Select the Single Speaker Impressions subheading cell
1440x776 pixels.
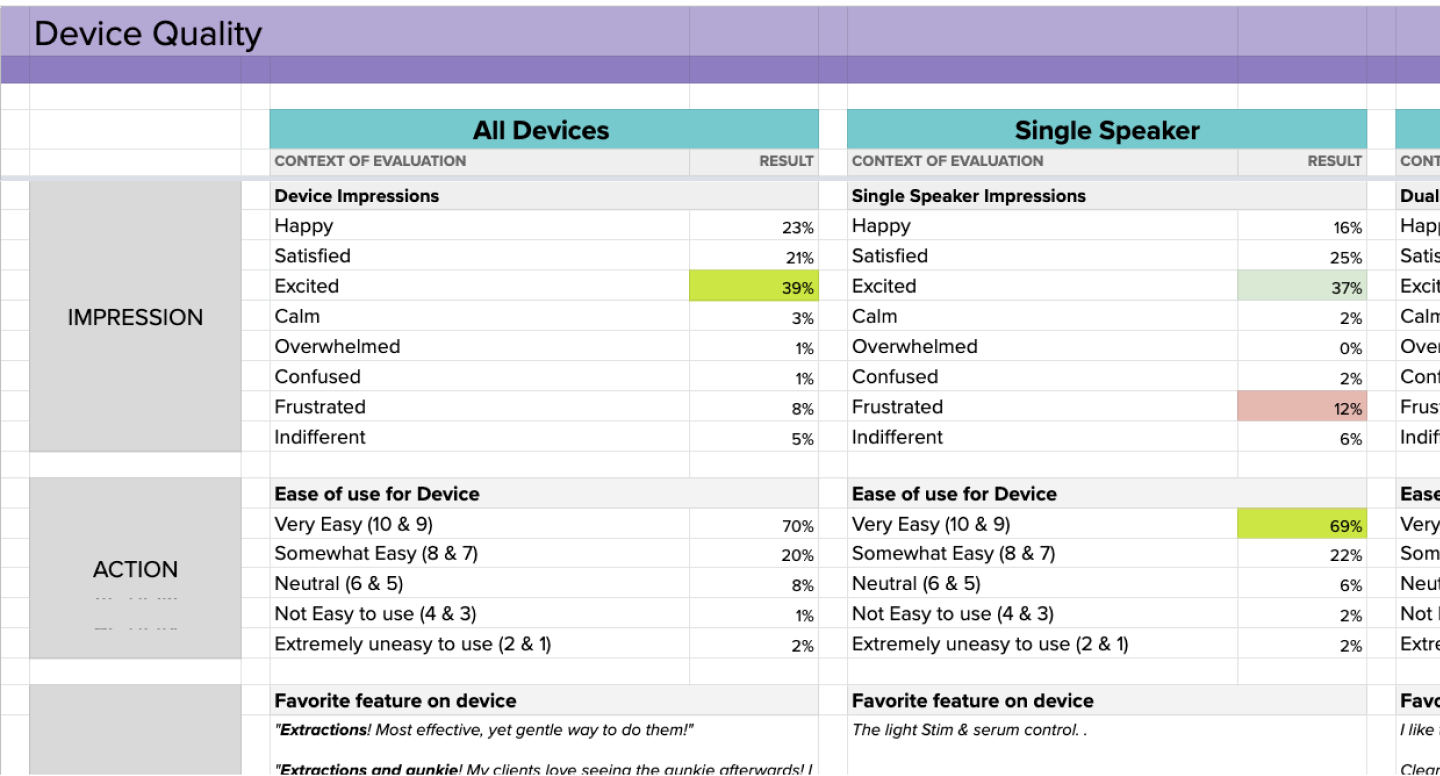pos(968,196)
